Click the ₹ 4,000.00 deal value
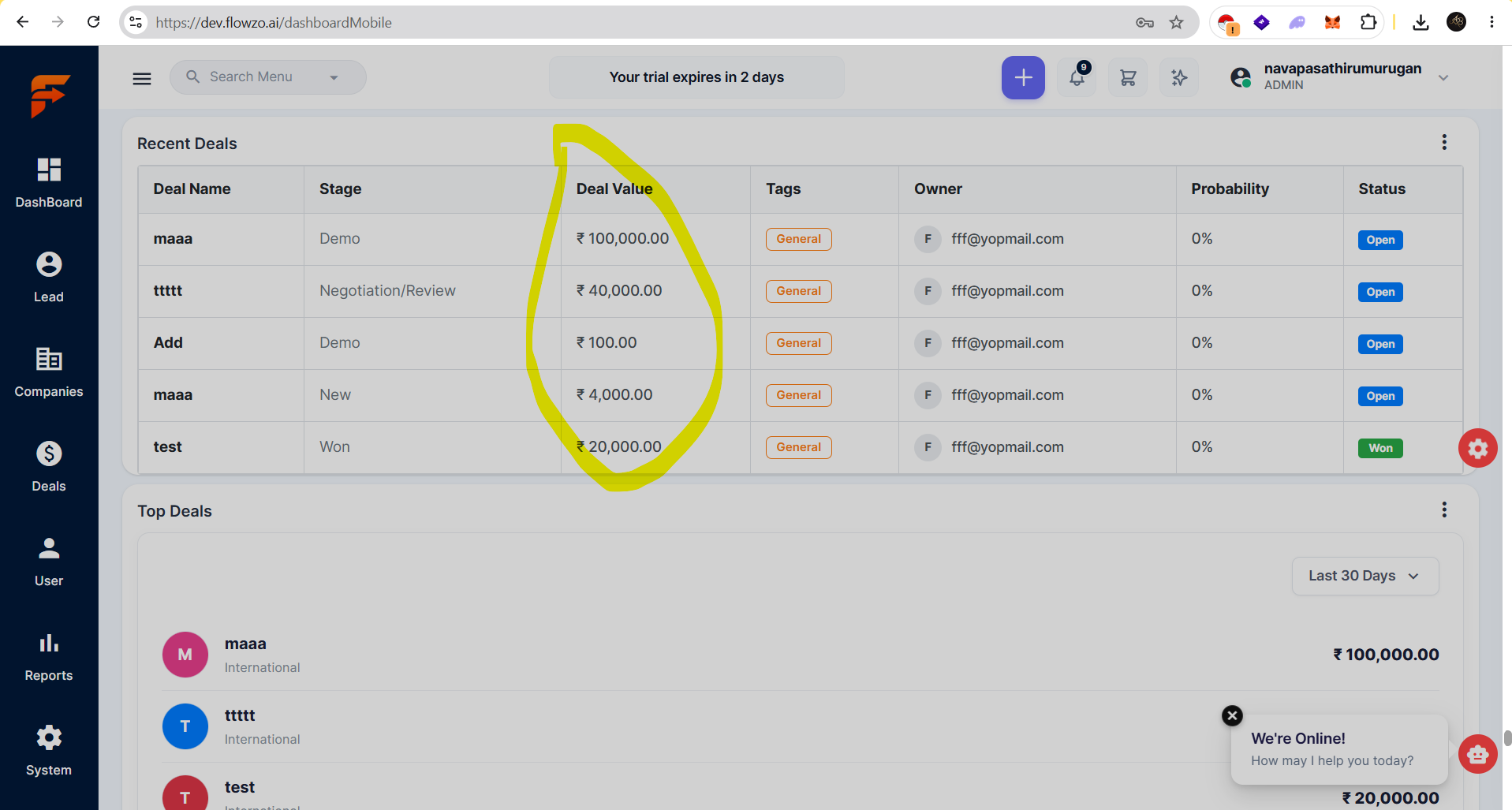The width and height of the screenshot is (1512, 810). [614, 394]
